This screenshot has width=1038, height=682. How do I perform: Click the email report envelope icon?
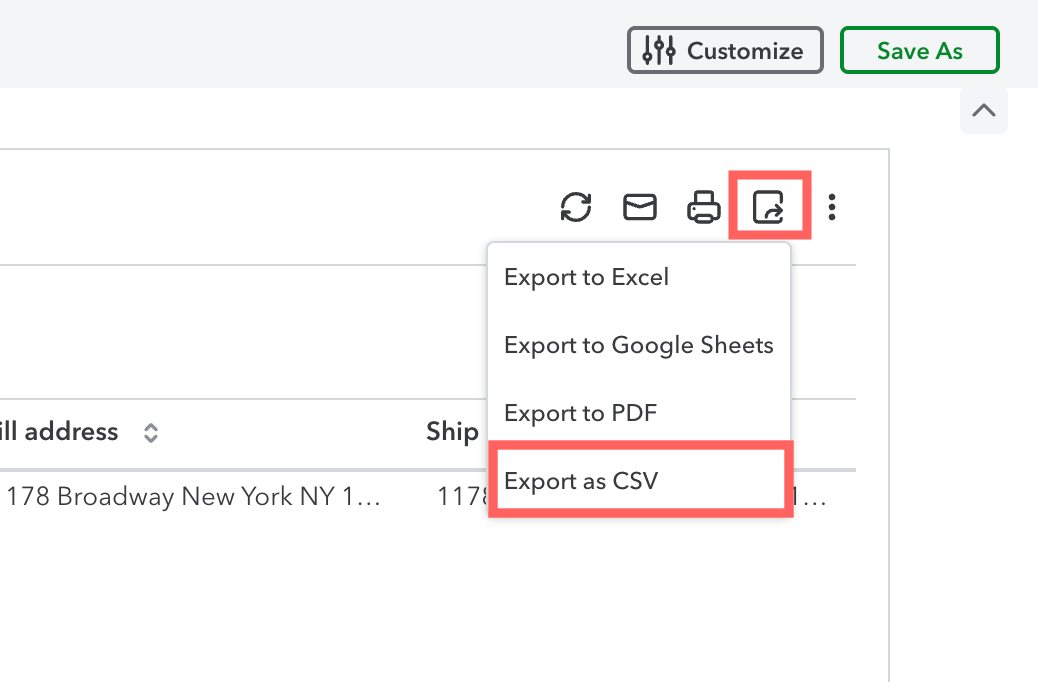(640, 207)
